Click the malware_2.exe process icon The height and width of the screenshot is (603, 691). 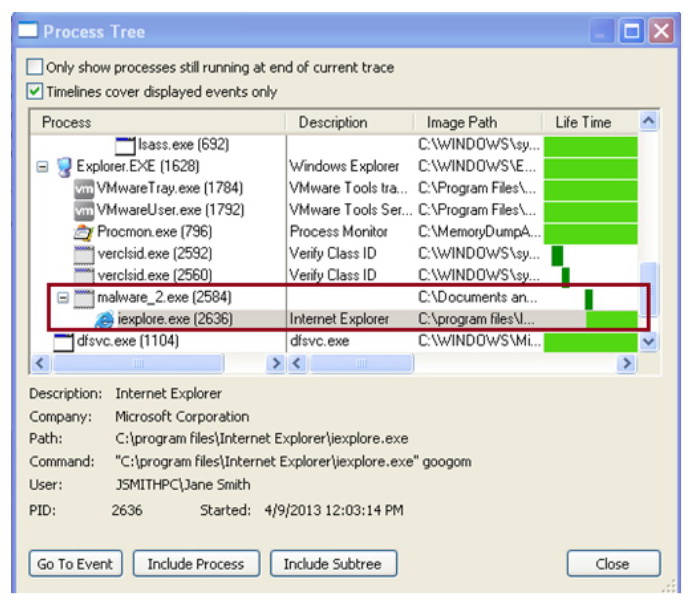point(84,298)
